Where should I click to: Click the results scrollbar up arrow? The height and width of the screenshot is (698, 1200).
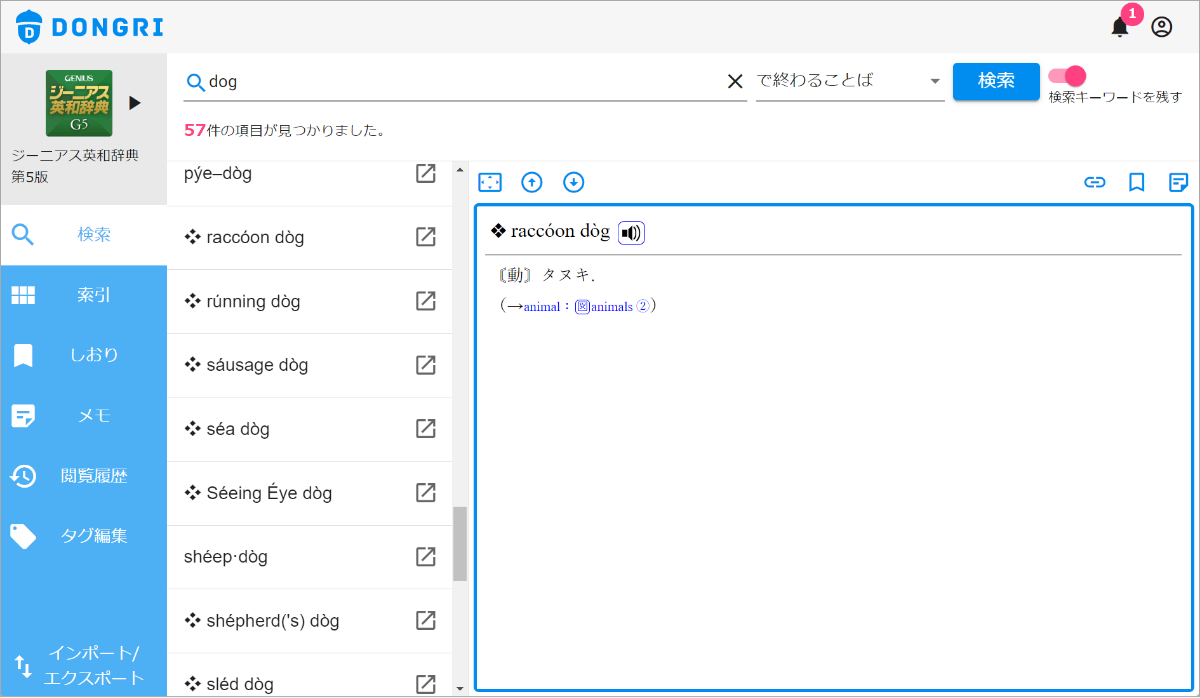coord(460,169)
